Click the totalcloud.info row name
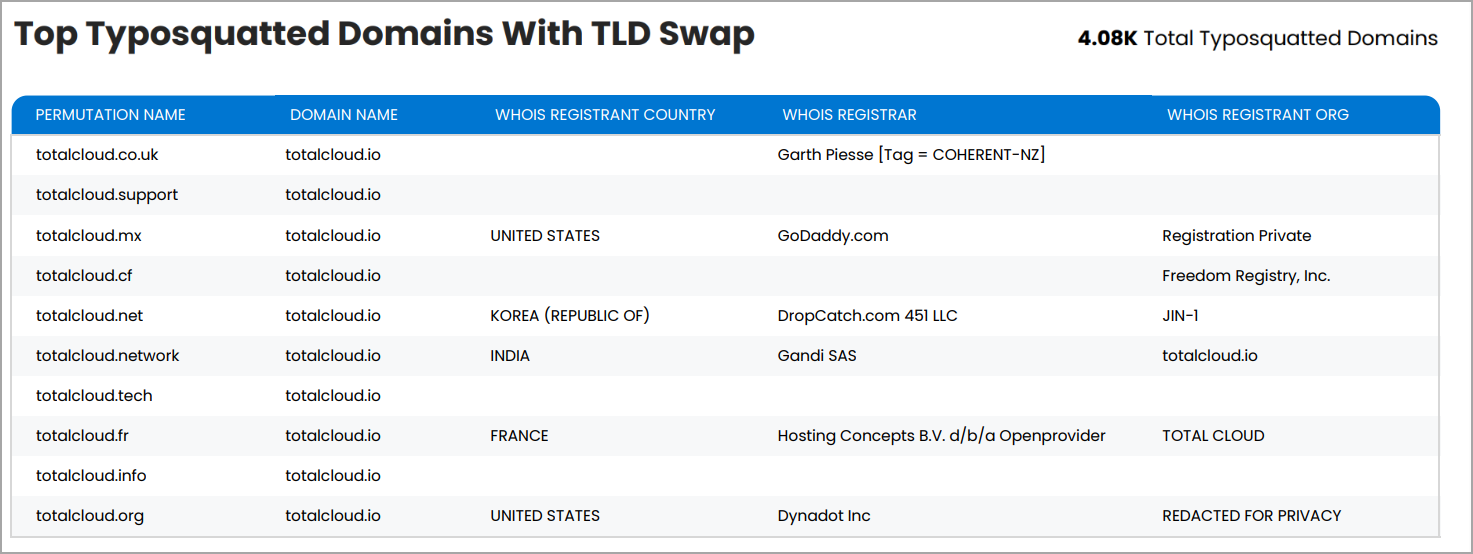This screenshot has width=1473, height=554. click(91, 476)
